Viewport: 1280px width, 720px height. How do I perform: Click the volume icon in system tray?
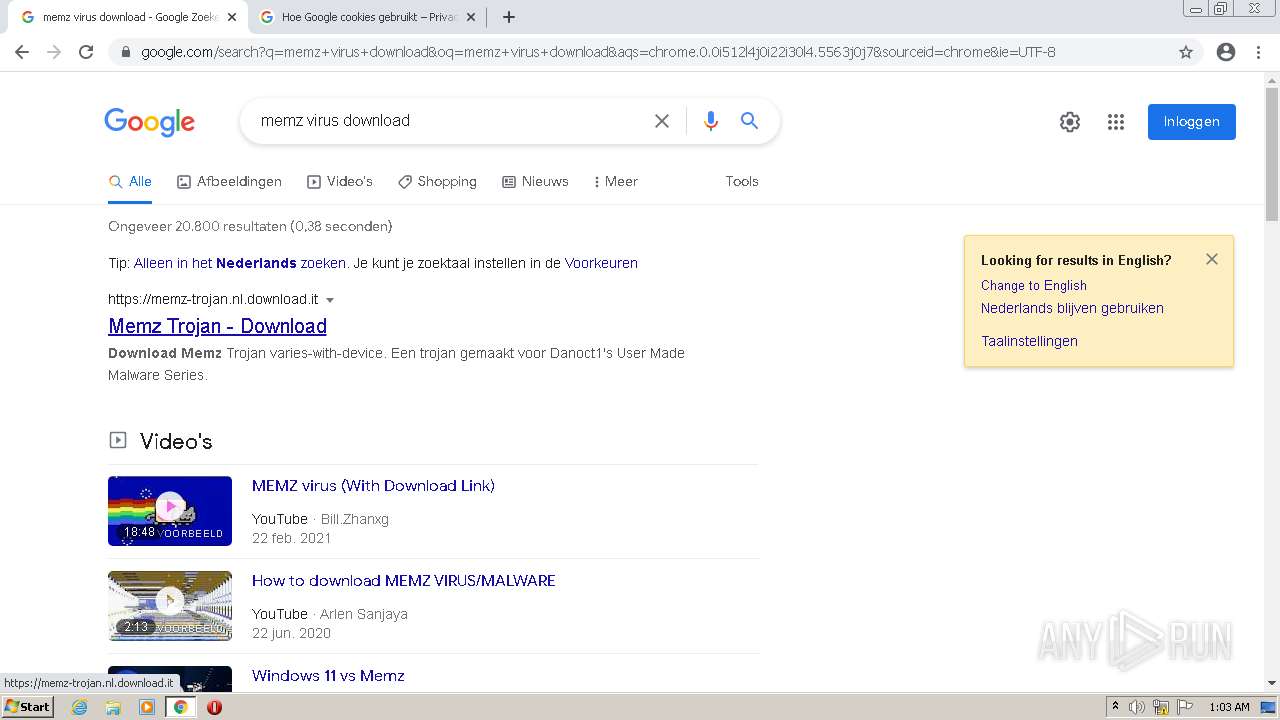click(1137, 707)
